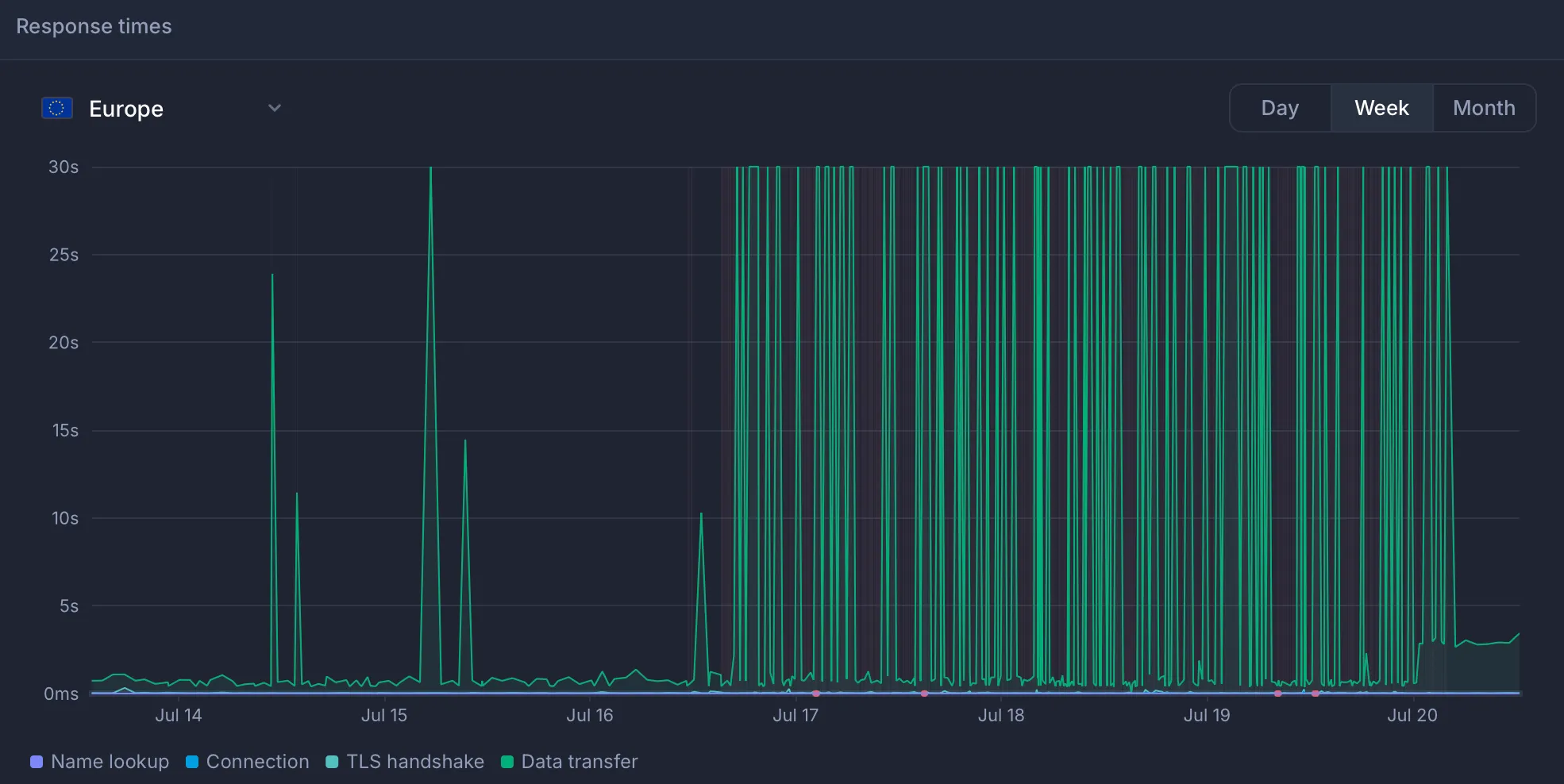
Task: Toggle Data transfer series visibility
Action: pyautogui.click(x=579, y=762)
